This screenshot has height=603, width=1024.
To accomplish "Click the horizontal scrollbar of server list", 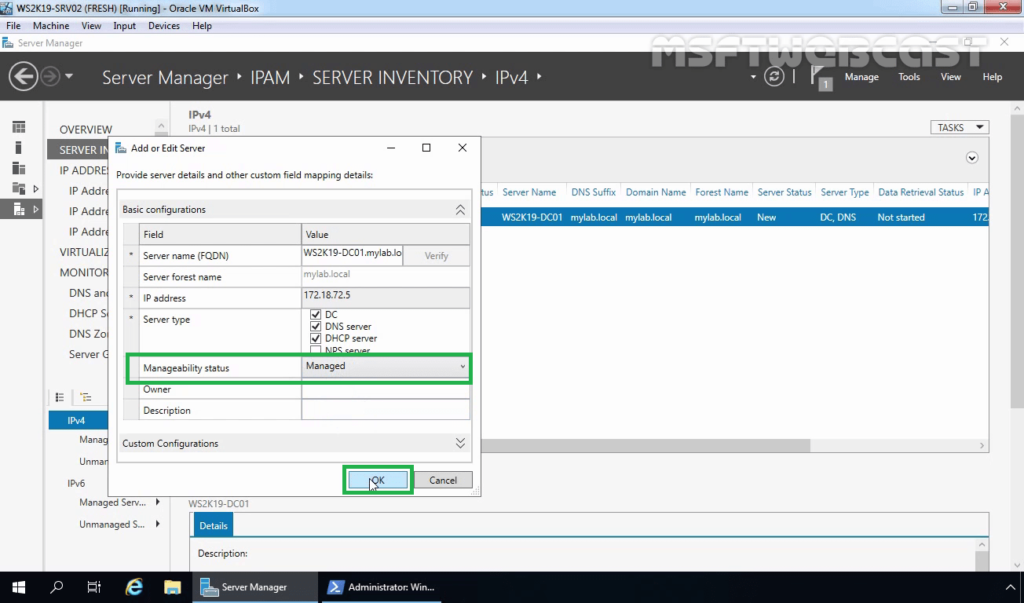I will [645, 445].
